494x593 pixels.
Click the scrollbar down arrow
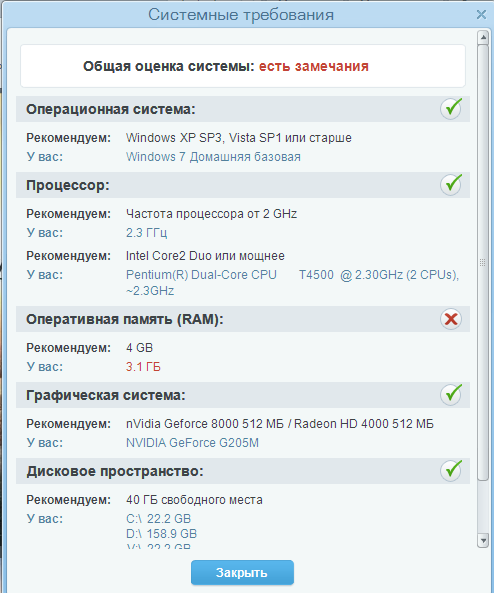(483, 540)
